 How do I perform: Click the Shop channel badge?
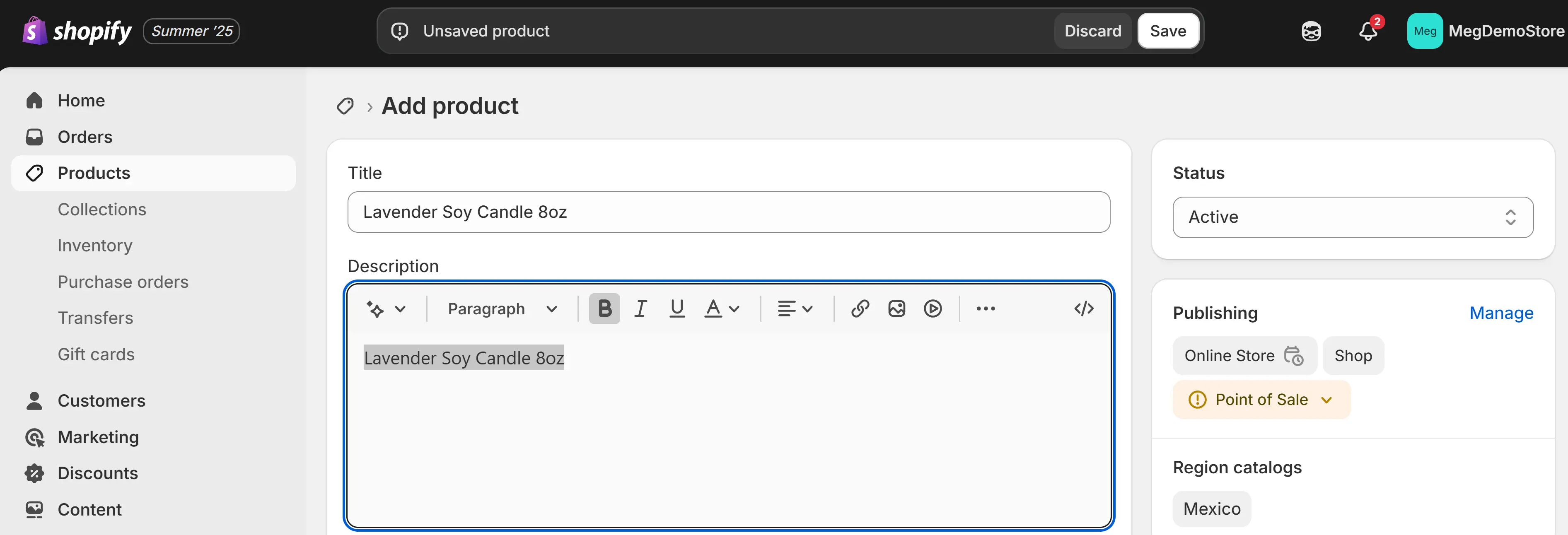(x=1353, y=355)
